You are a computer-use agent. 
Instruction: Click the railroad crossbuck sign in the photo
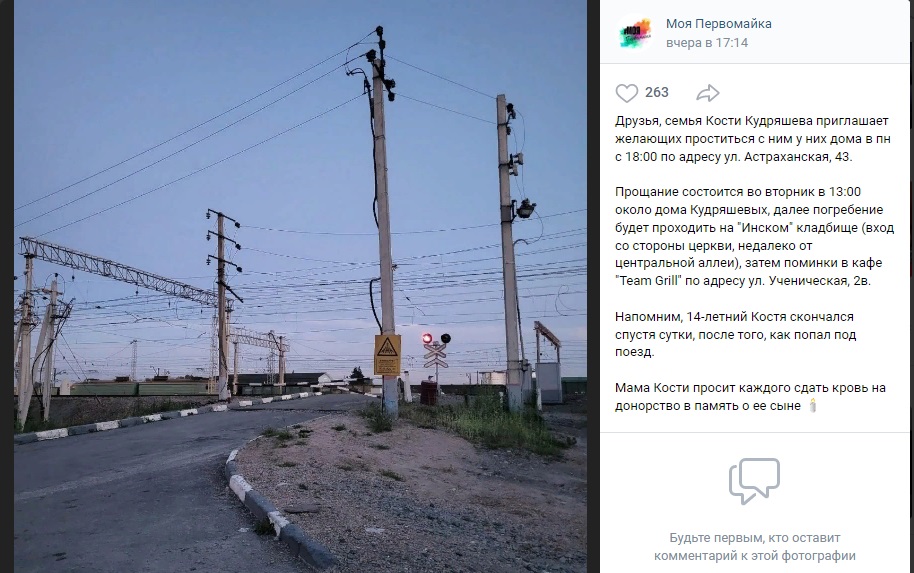pos(435,356)
